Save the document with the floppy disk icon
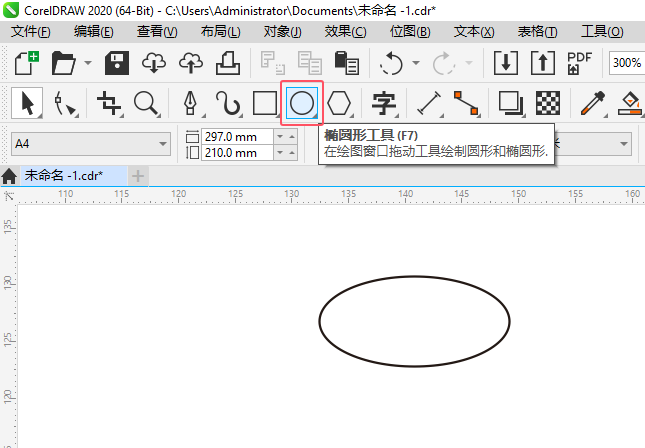 117,63
